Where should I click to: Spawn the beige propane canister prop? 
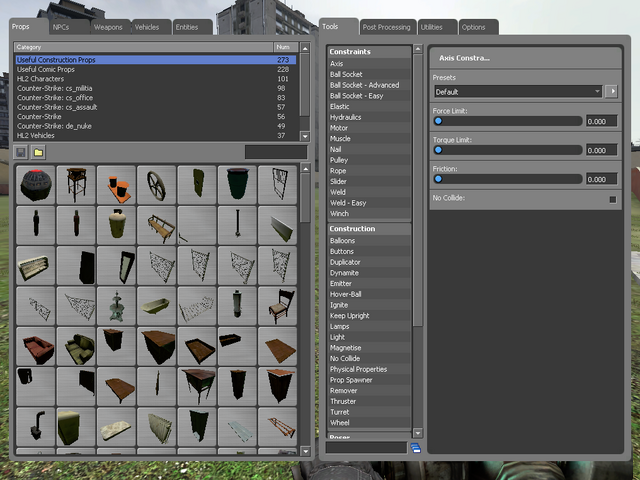click(x=116, y=225)
